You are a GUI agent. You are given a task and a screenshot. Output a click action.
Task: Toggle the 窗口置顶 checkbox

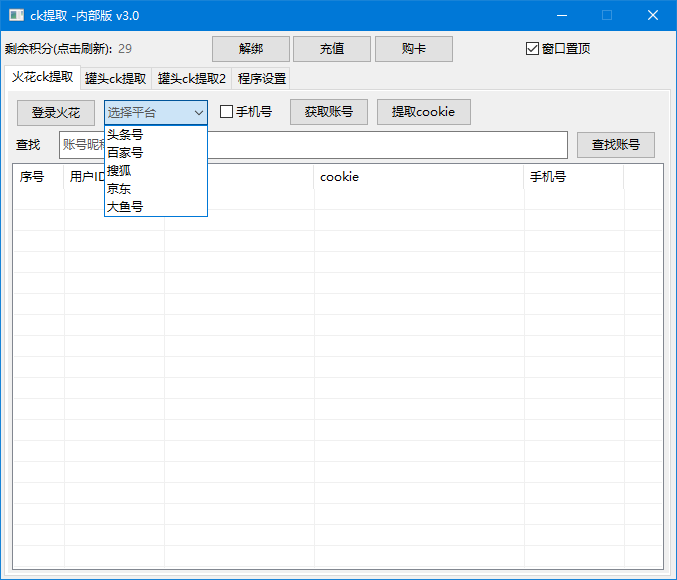(532, 49)
